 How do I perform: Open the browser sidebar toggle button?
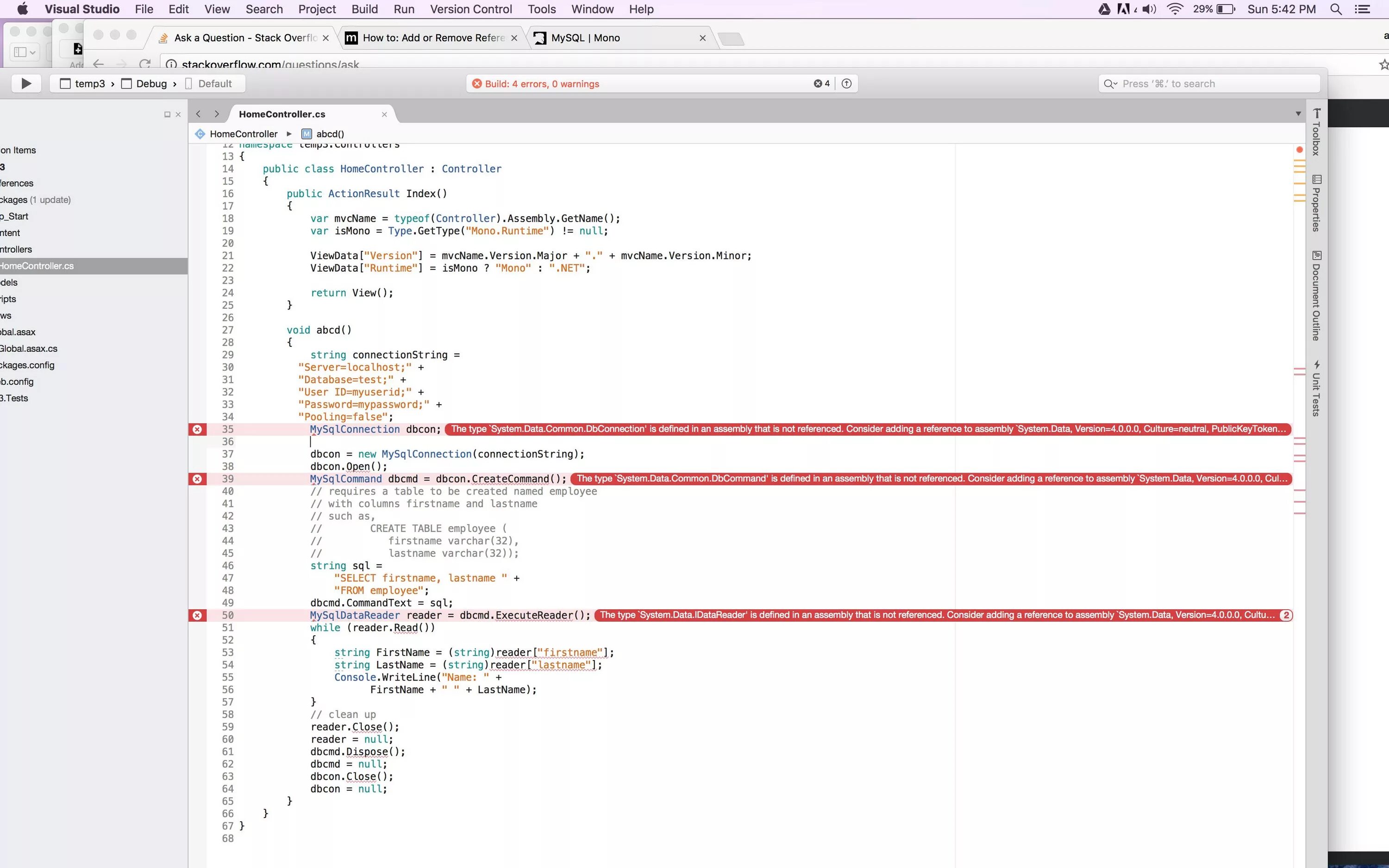point(24,52)
